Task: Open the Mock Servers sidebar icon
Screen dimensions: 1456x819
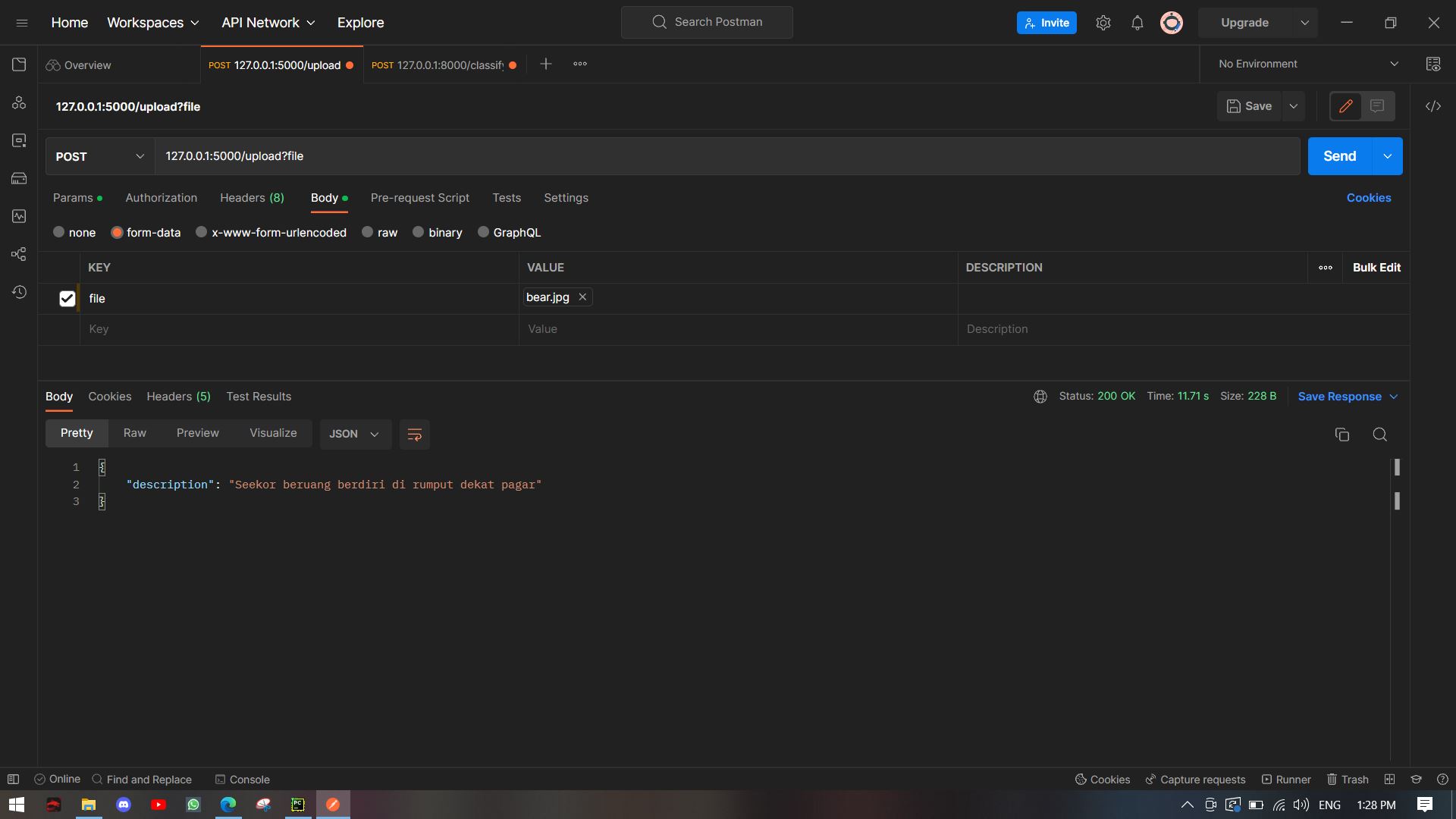Action: tap(19, 178)
